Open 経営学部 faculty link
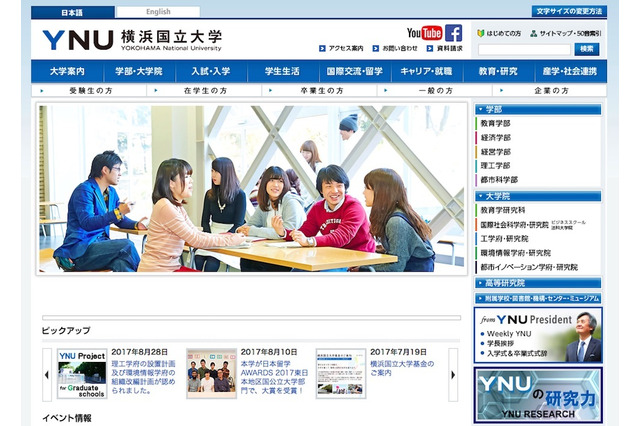This screenshot has width=640, height=426. point(495,152)
